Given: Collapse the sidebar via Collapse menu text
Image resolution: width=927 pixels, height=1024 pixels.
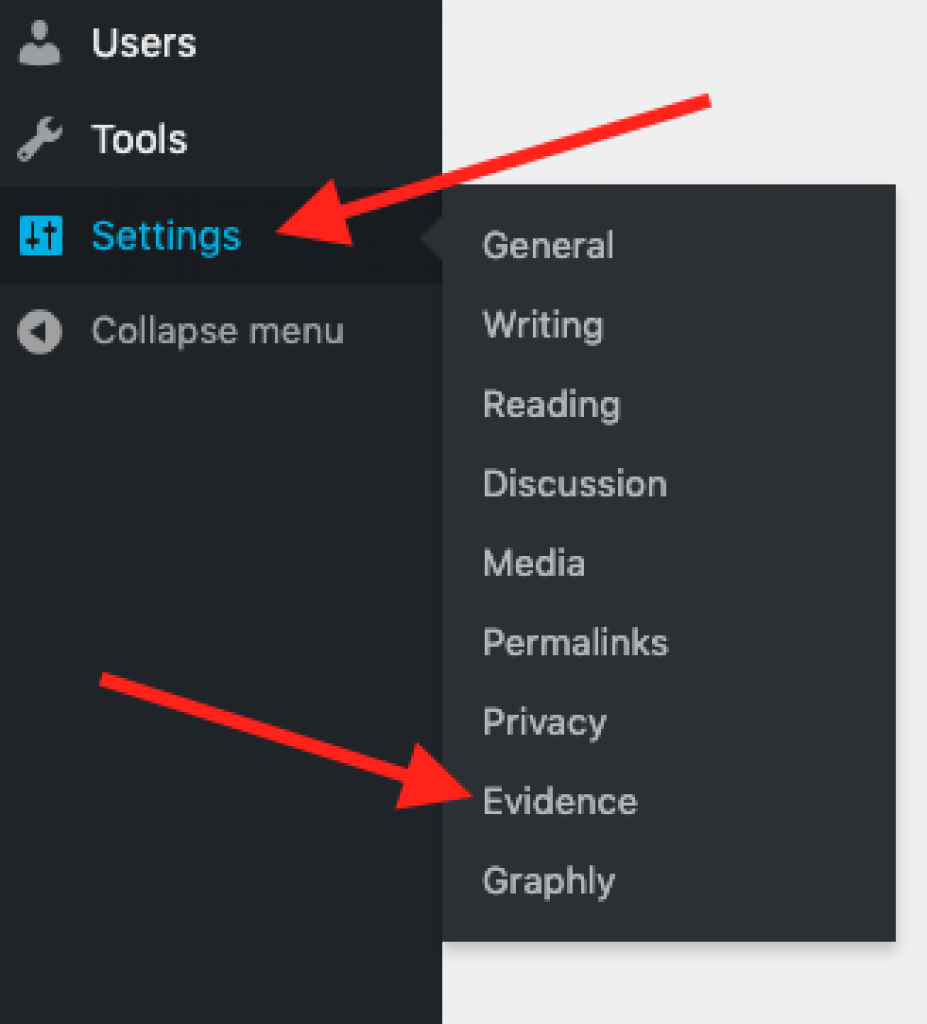Looking at the screenshot, I should click(218, 331).
